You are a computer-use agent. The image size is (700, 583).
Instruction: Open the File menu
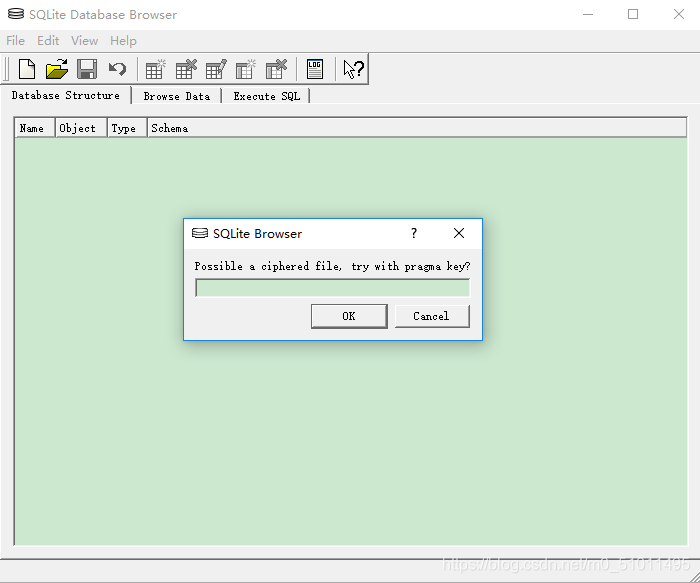coord(16,41)
